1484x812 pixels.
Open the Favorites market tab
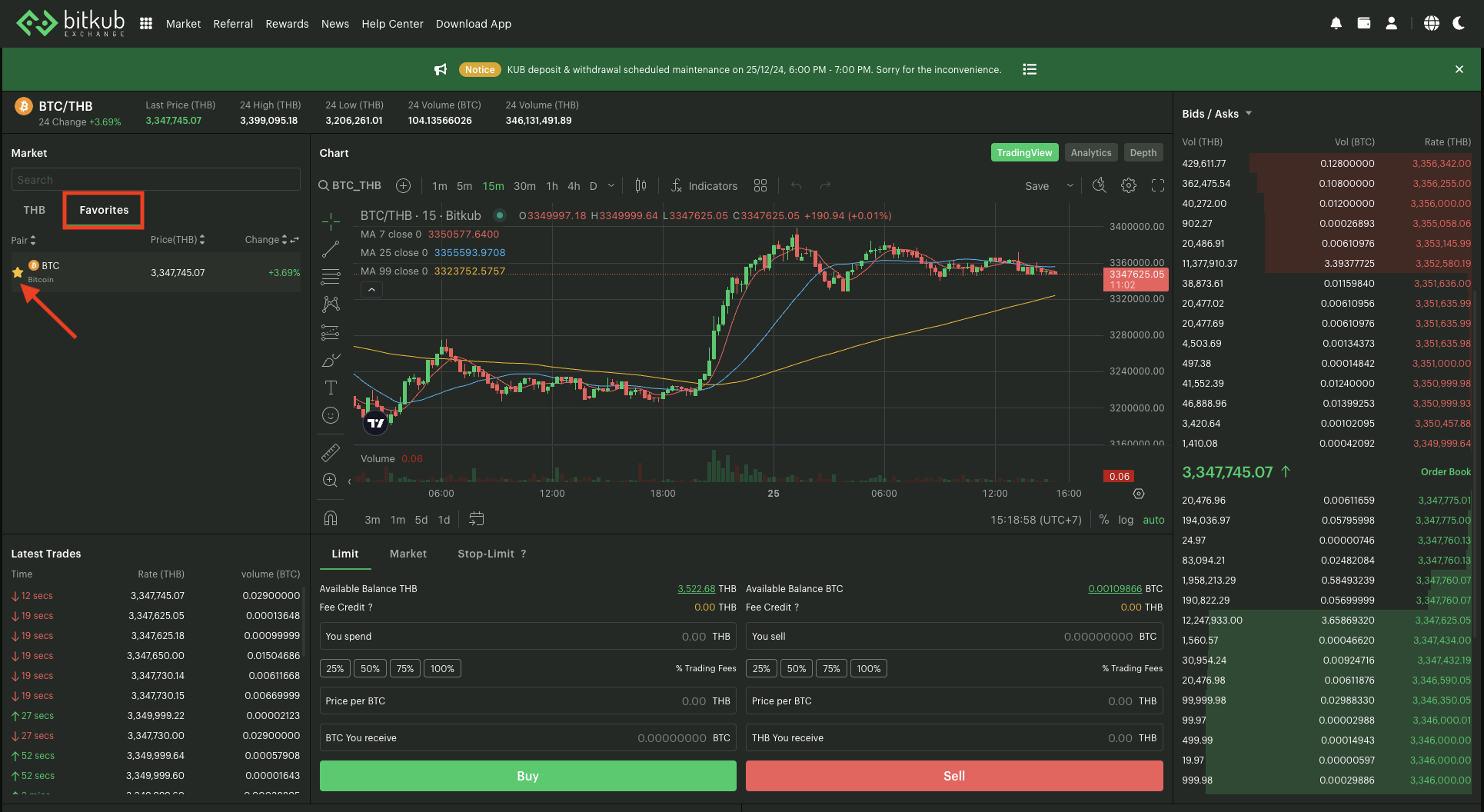pos(104,210)
